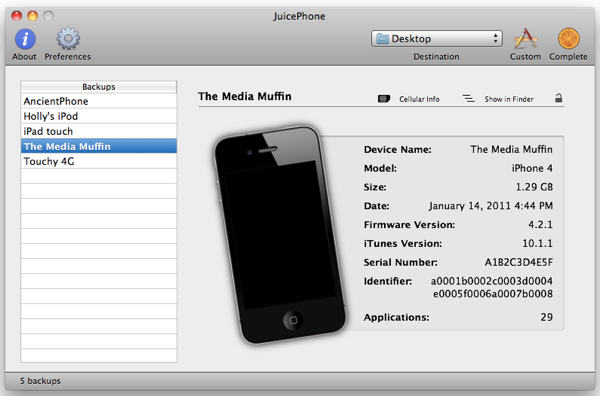This screenshot has width=600, height=396.
Task: Click the Show in Finder list icon
Action: coord(468,99)
